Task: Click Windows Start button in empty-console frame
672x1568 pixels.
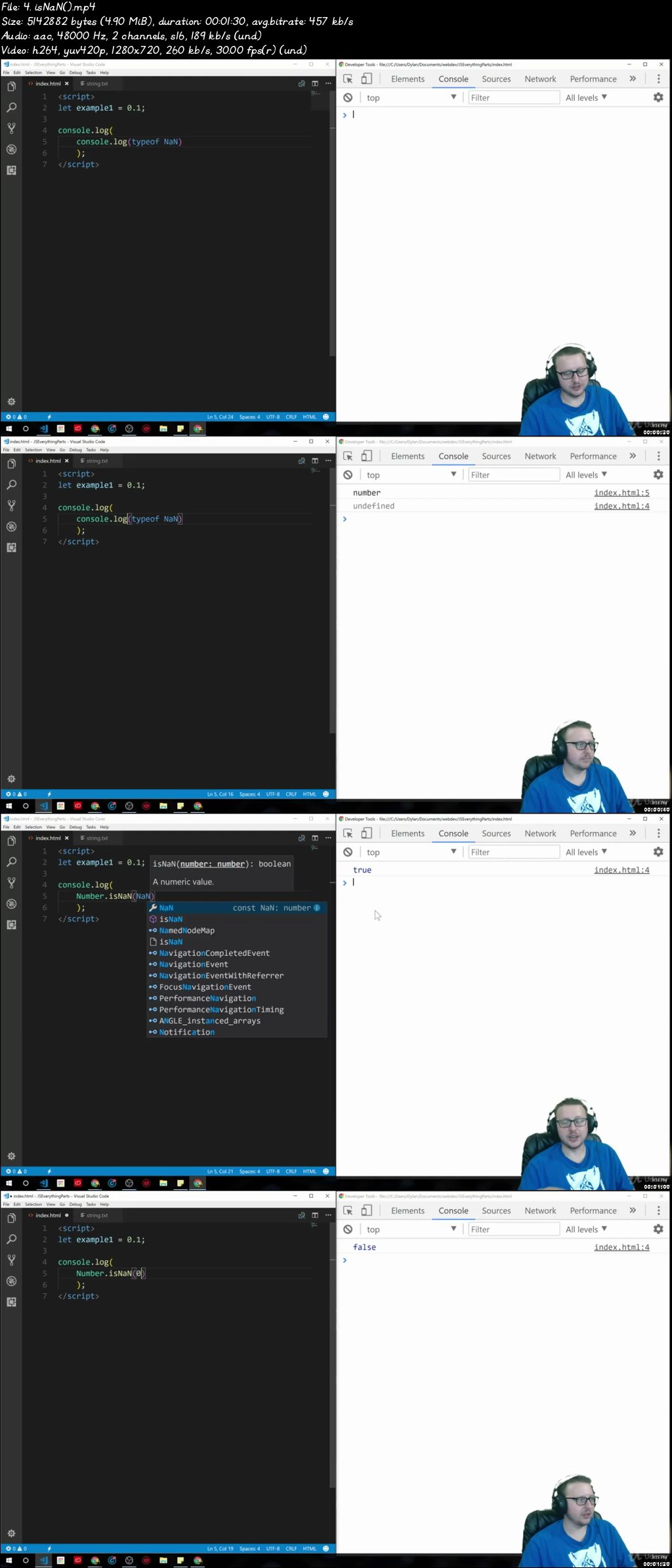Action: tap(9, 428)
